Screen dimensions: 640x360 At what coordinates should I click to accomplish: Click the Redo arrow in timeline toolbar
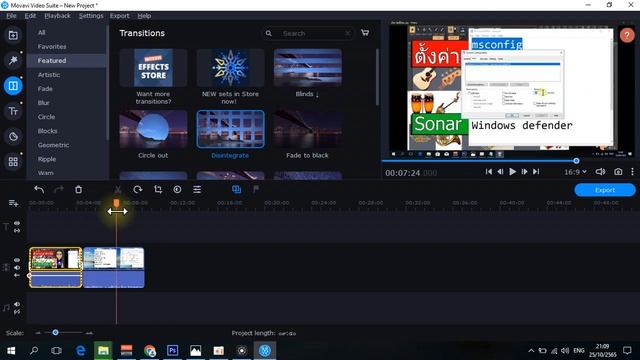[x=59, y=189]
